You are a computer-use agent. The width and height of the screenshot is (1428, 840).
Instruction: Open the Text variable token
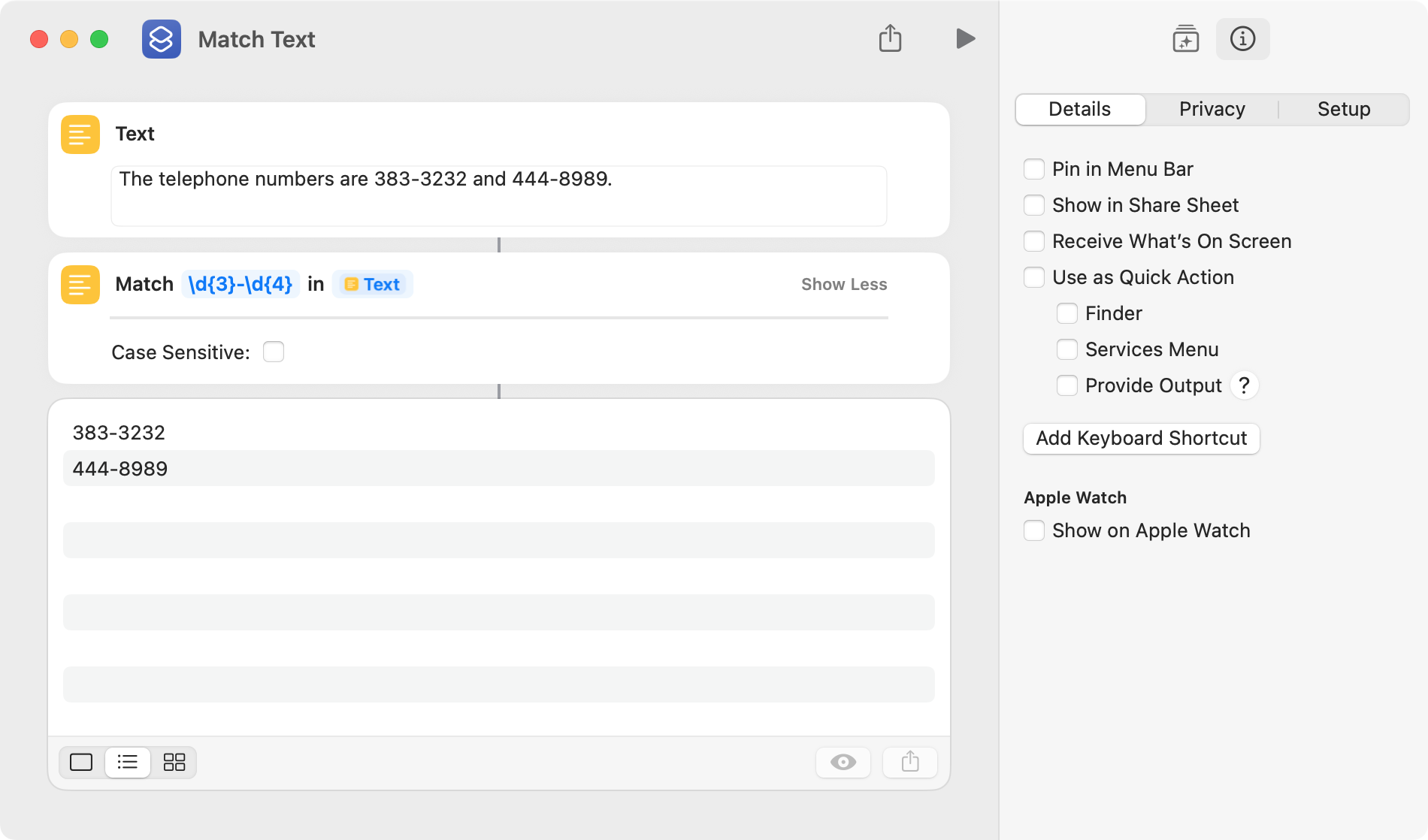[372, 284]
